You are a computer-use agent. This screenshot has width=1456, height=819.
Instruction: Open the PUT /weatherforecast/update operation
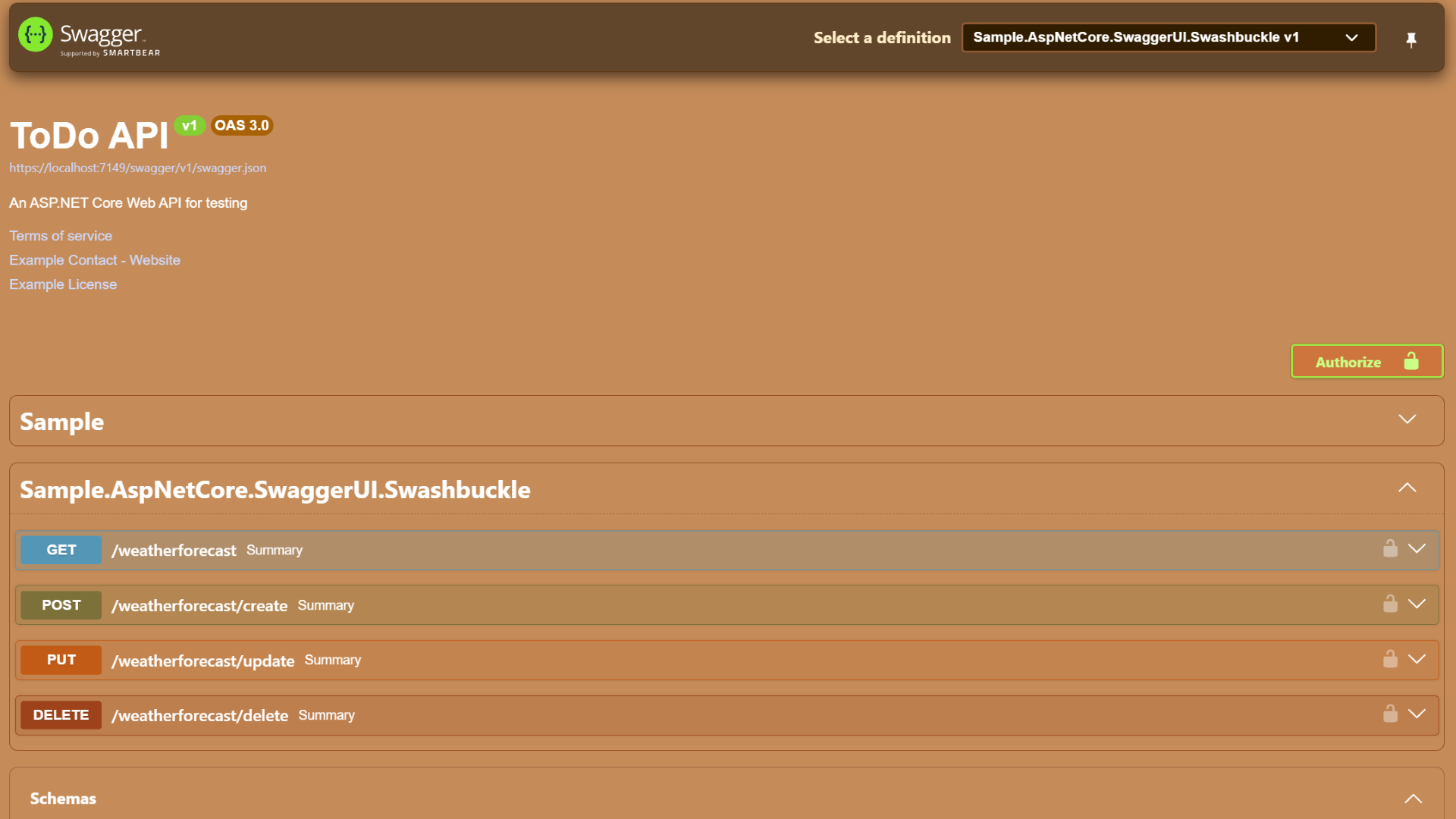(x=202, y=661)
